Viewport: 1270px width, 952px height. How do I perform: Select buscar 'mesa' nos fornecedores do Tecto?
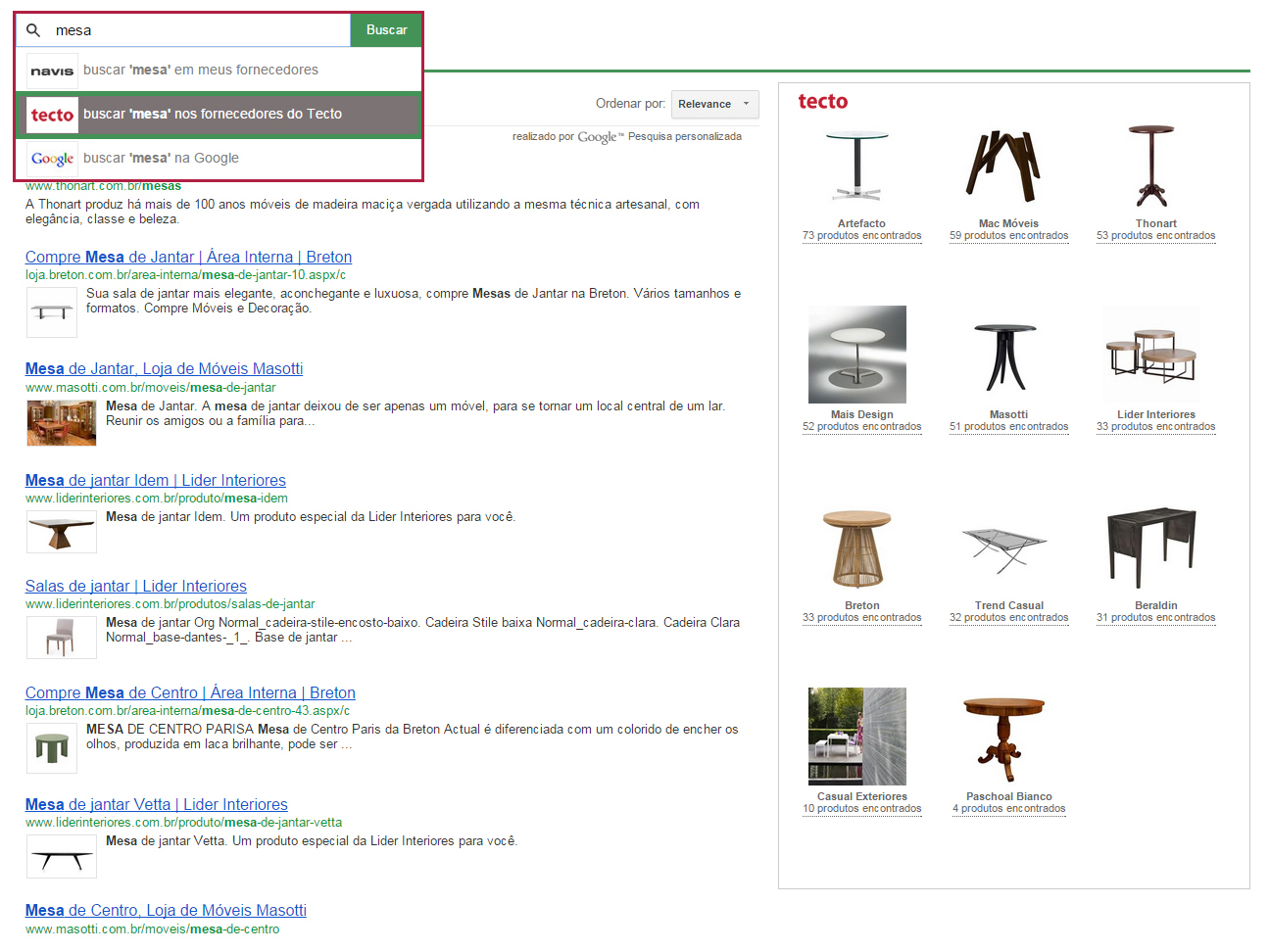coord(219,115)
